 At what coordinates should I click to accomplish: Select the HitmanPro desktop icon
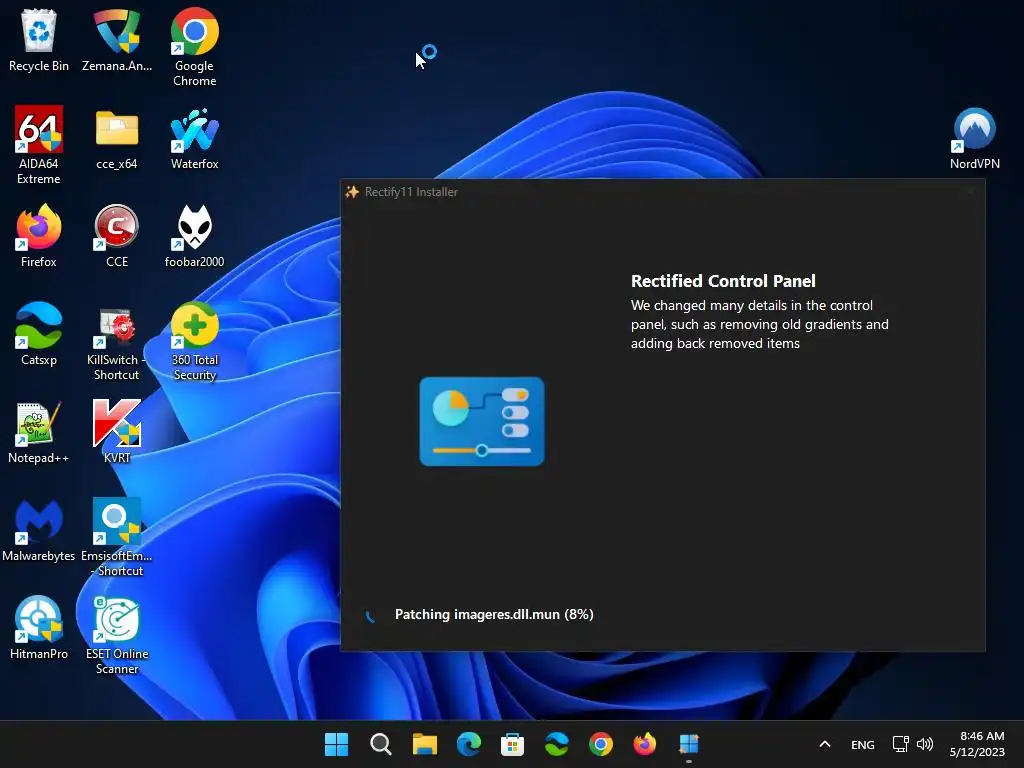click(39, 628)
